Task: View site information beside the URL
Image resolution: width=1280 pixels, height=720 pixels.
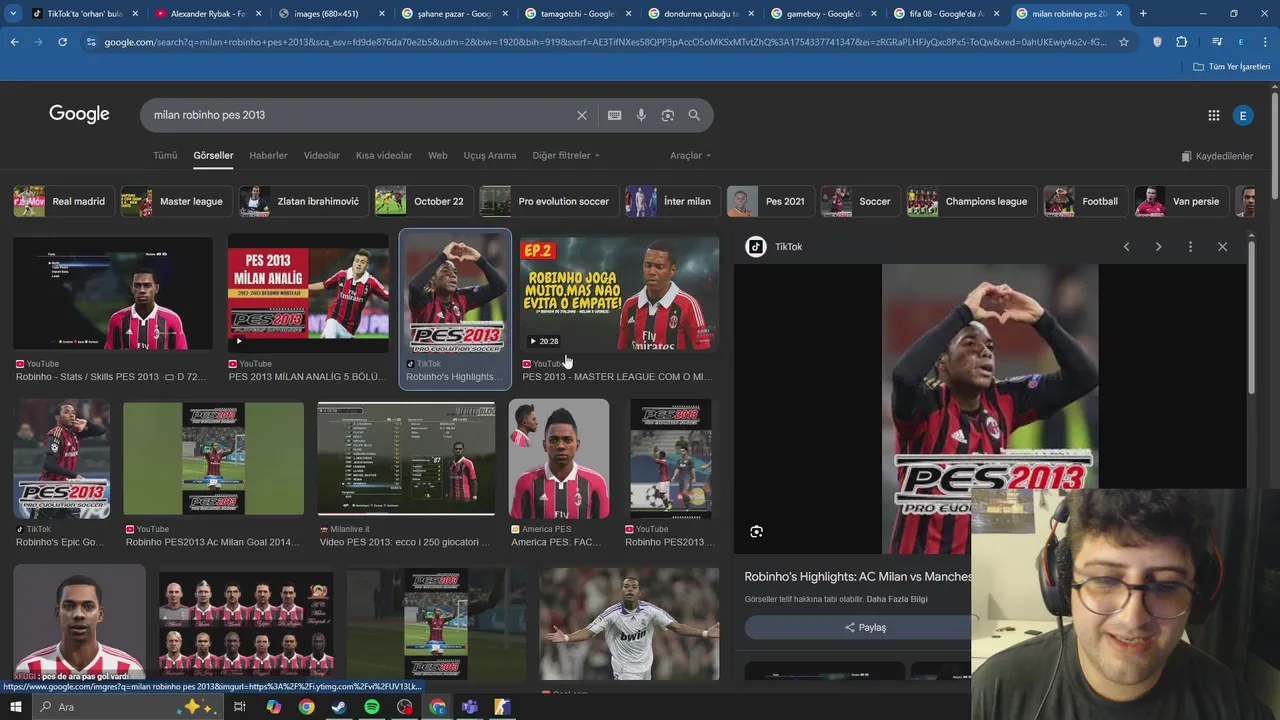Action: (x=91, y=42)
